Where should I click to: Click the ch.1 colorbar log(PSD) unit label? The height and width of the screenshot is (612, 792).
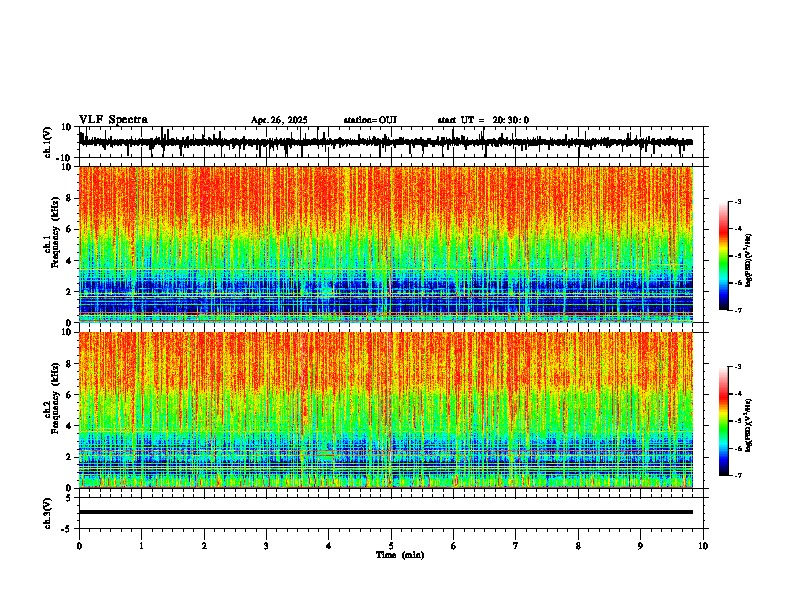(749, 261)
